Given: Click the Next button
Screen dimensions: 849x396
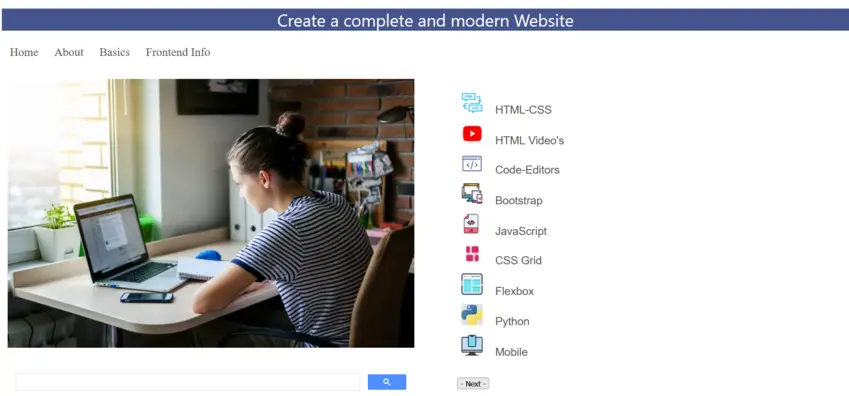Looking at the screenshot, I should point(473,384).
